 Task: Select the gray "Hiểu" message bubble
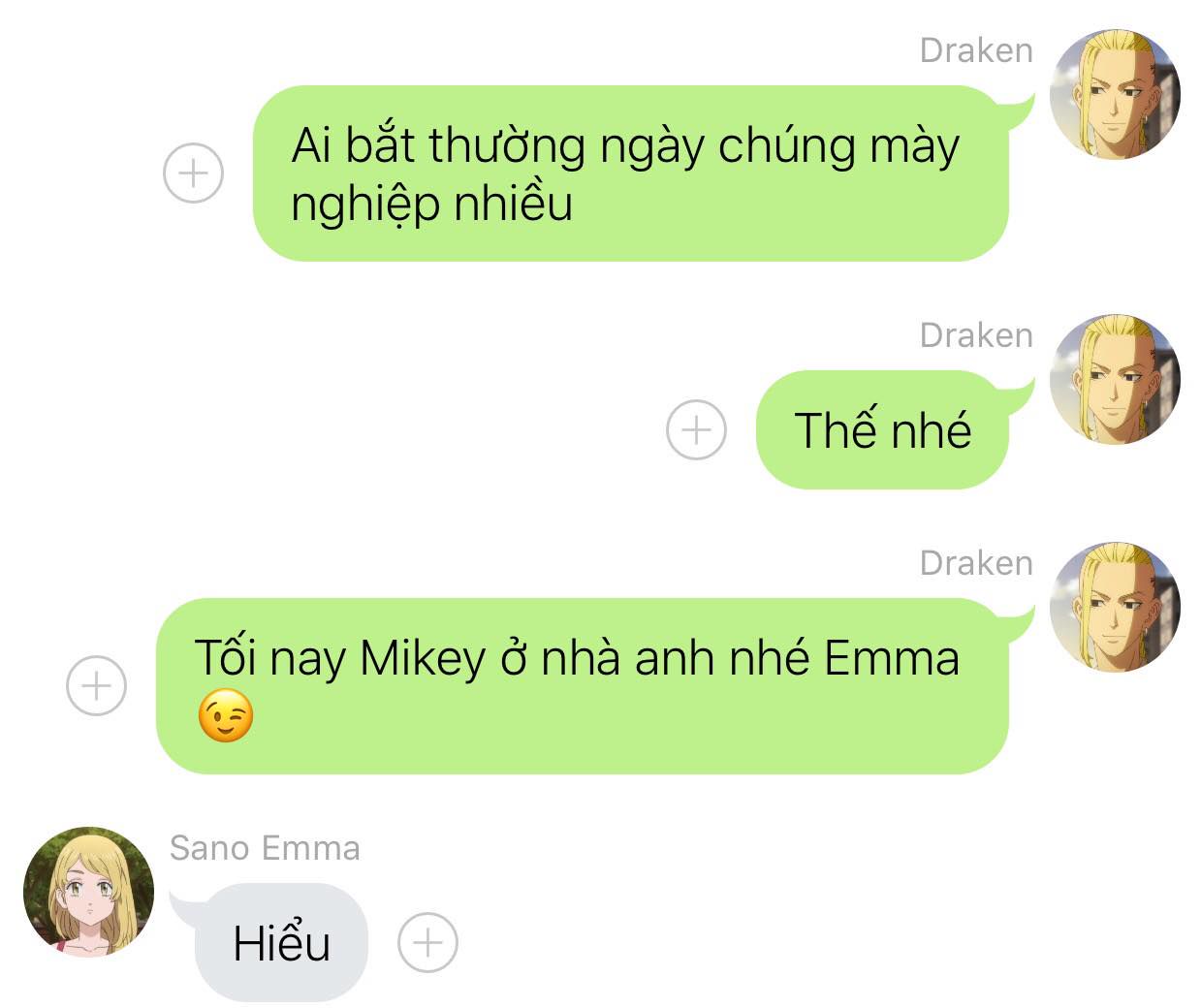(281, 942)
